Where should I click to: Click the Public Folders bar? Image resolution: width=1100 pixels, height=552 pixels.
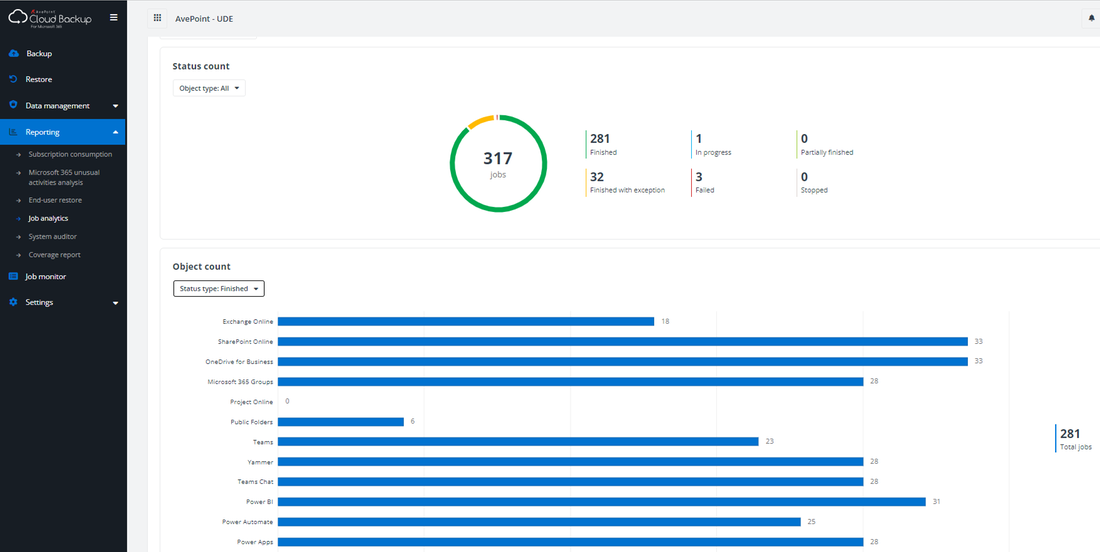point(341,422)
